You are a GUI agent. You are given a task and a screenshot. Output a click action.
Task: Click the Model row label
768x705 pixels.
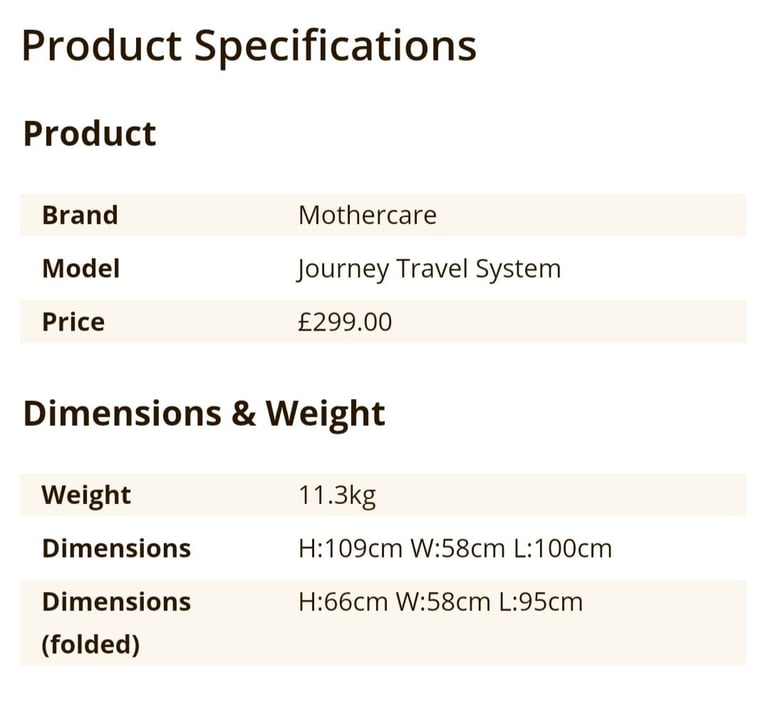pos(81,268)
